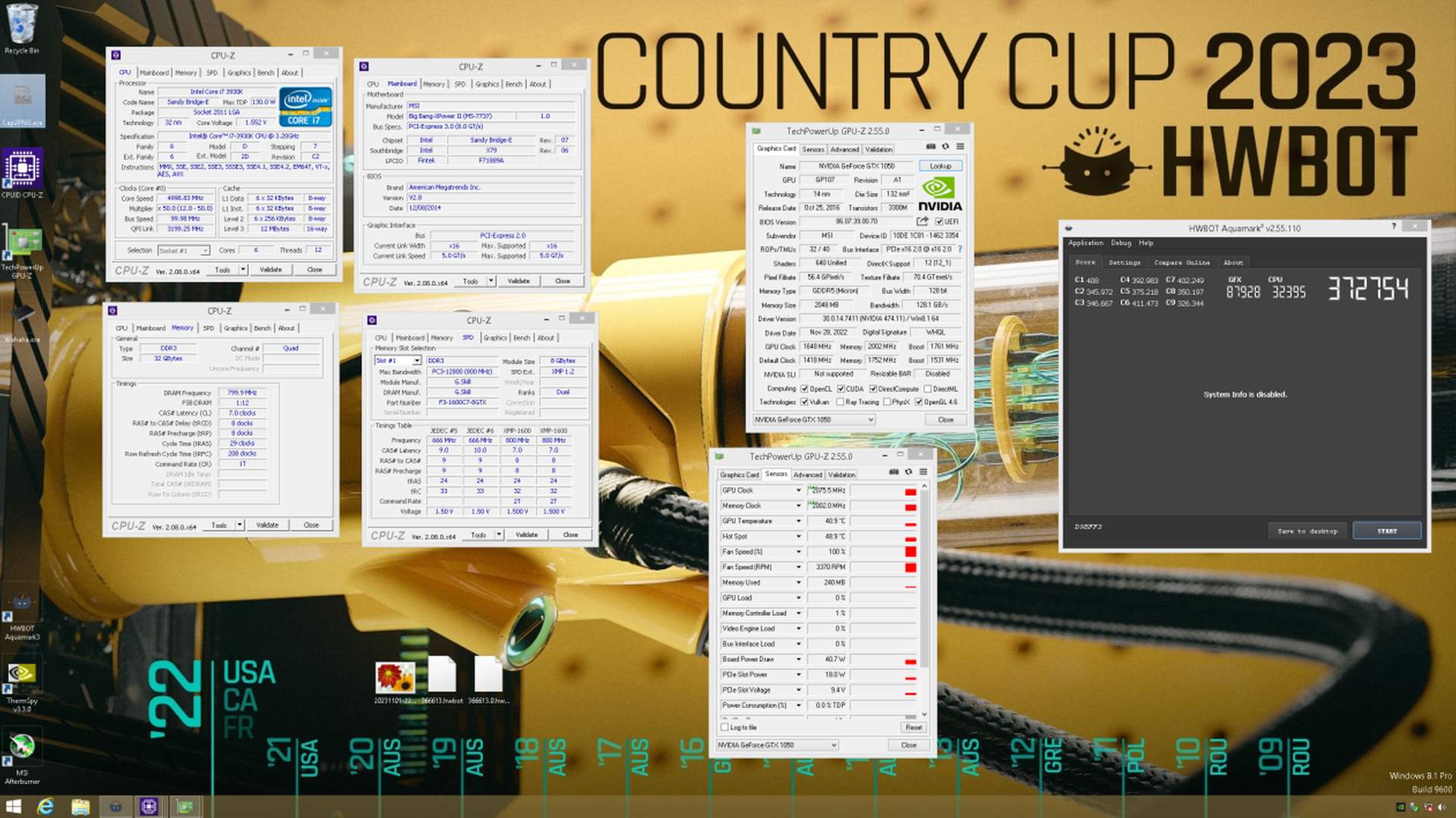Click the refresh icon in GPU-Z Sensors window
This screenshot has height=818, width=1456.
pyautogui.click(x=908, y=472)
